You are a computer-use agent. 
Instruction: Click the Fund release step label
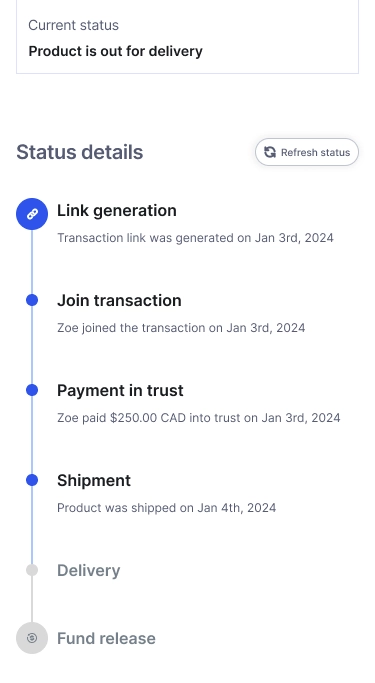coord(106,638)
